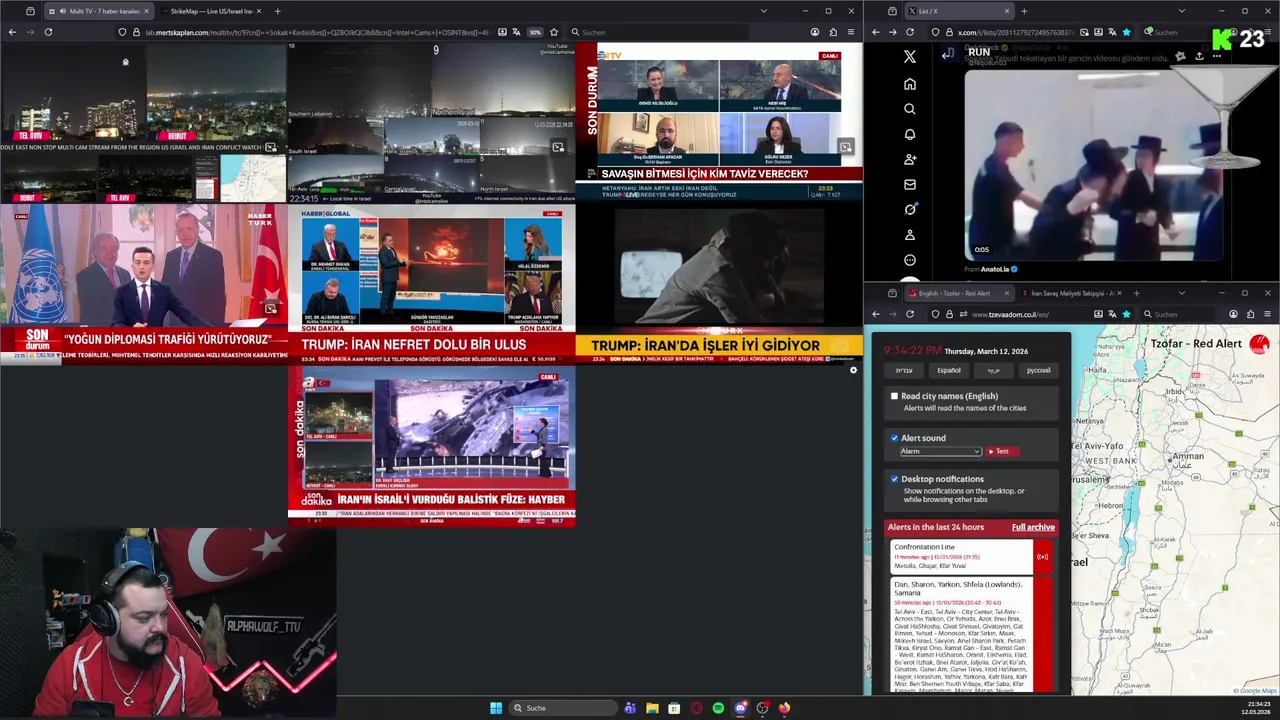Open X follow requests person-plus icon

910,159
